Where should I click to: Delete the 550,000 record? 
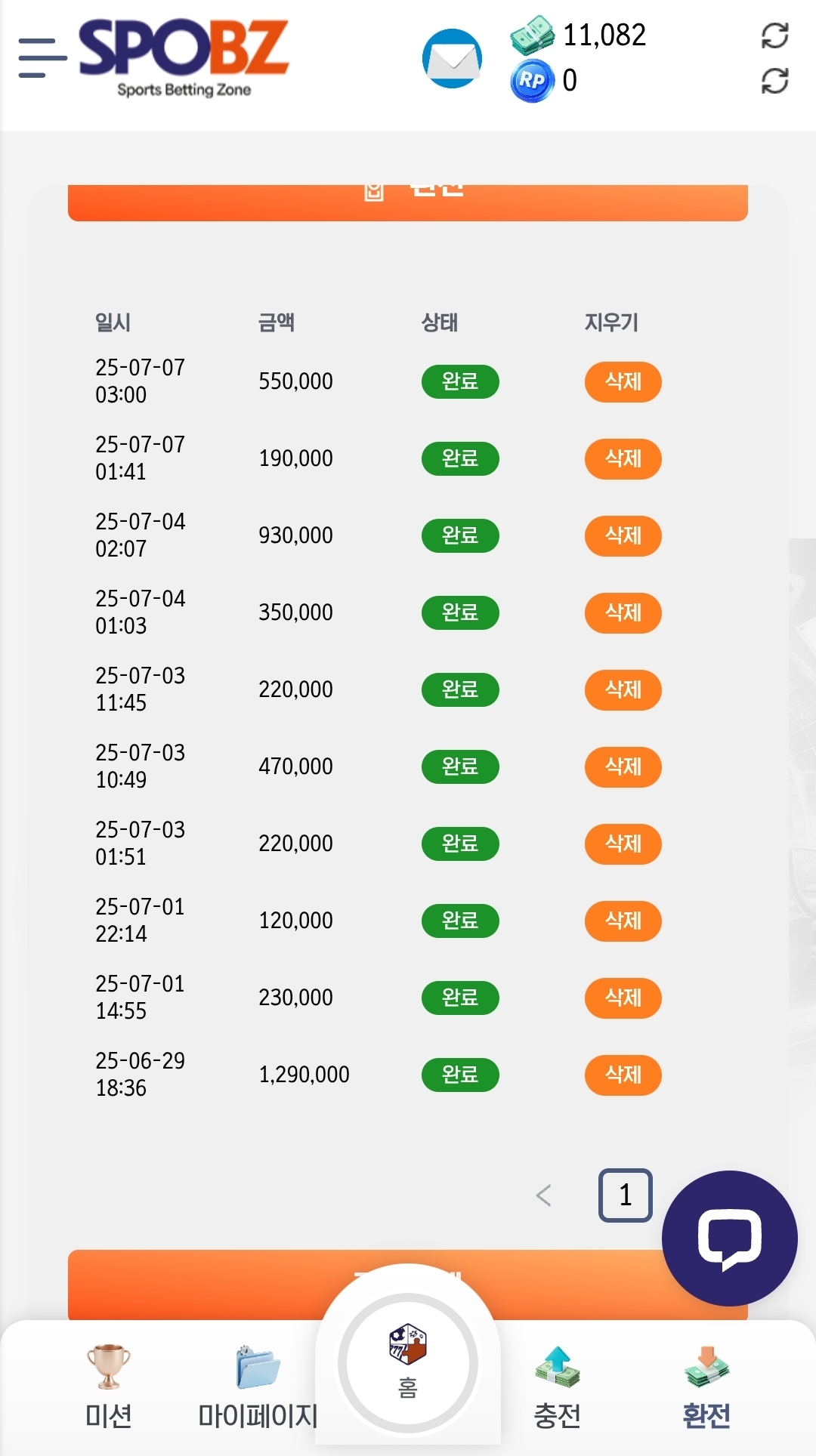coord(623,382)
